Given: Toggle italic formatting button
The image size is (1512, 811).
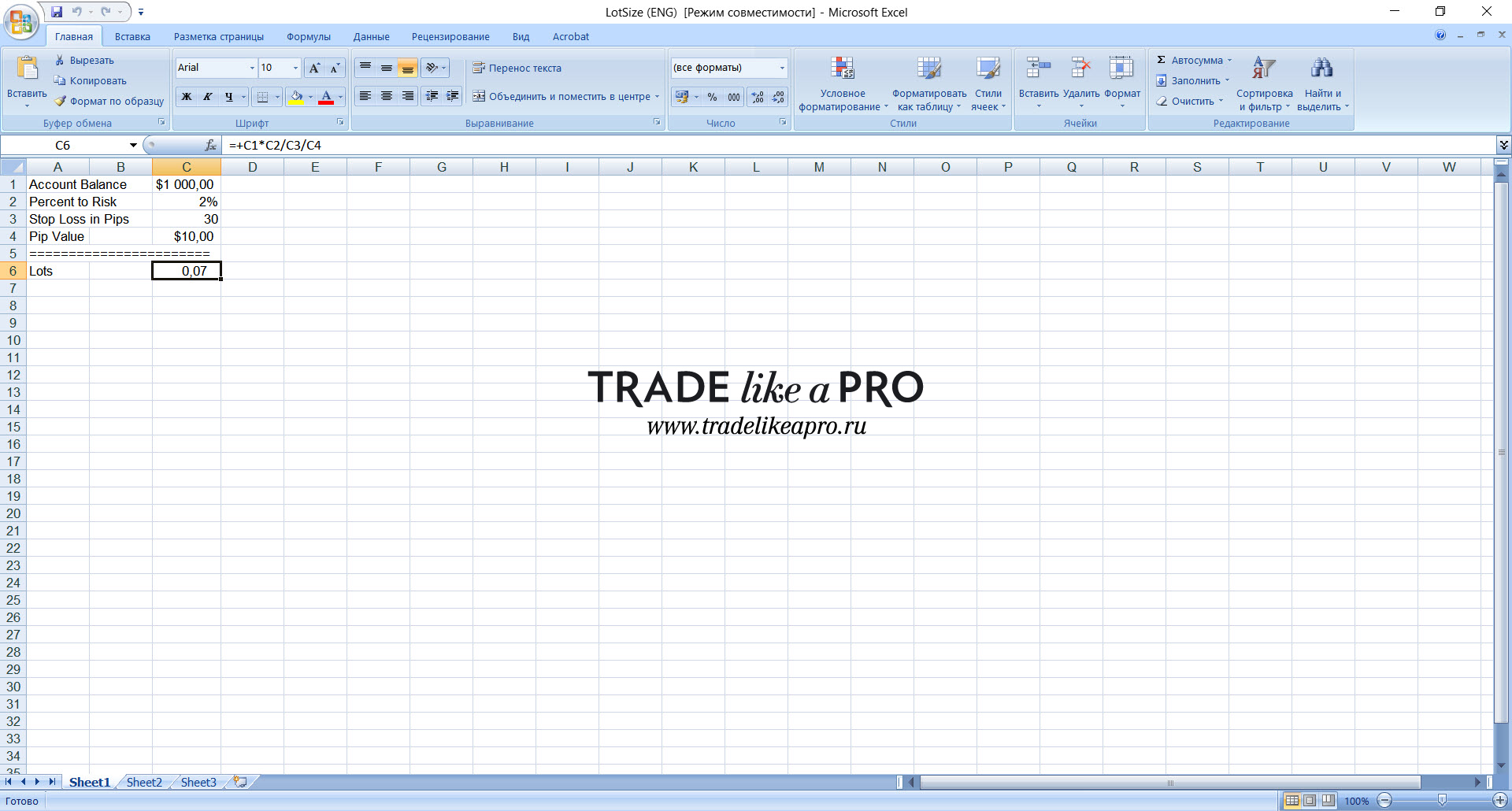Looking at the screenshot, I should 207,97.
